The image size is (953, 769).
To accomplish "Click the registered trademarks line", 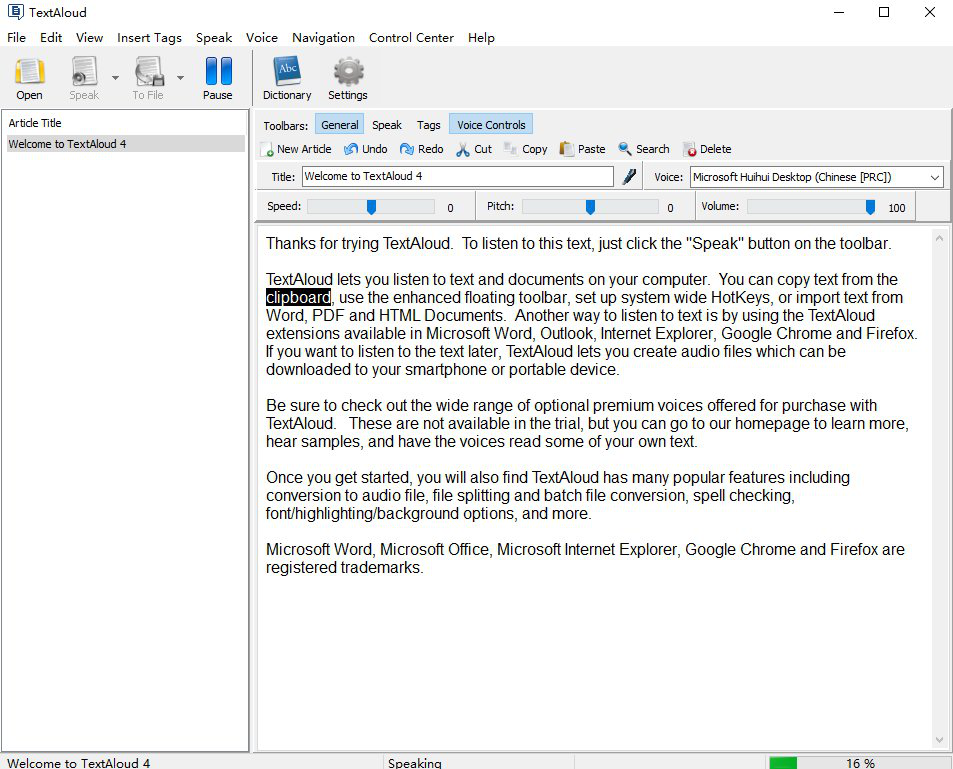I will coord(344,567).
